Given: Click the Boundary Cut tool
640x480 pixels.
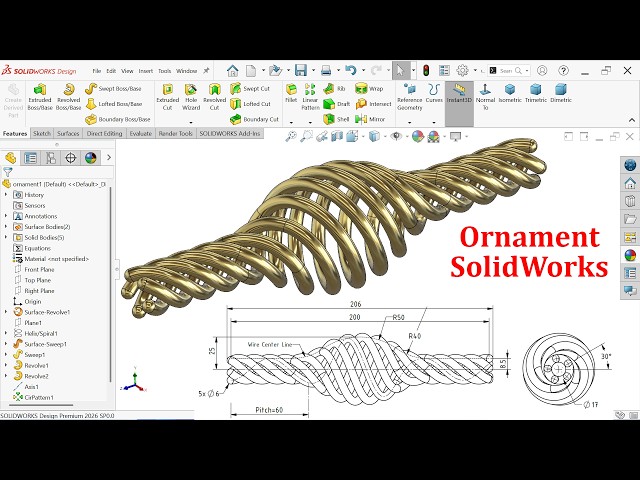Looking at the screenshot, I should (254, 119).
